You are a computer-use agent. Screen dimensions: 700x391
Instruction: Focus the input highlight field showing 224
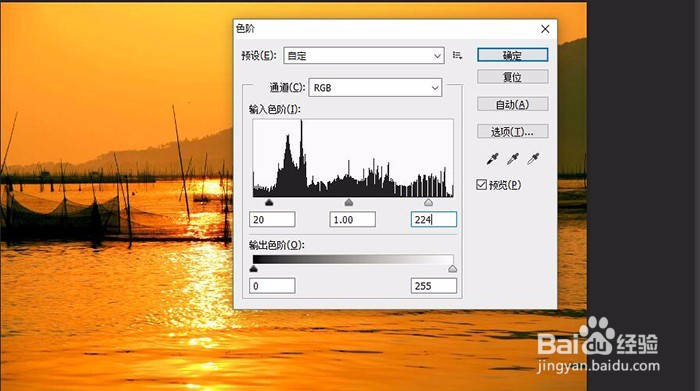click(x=434, y=219)
